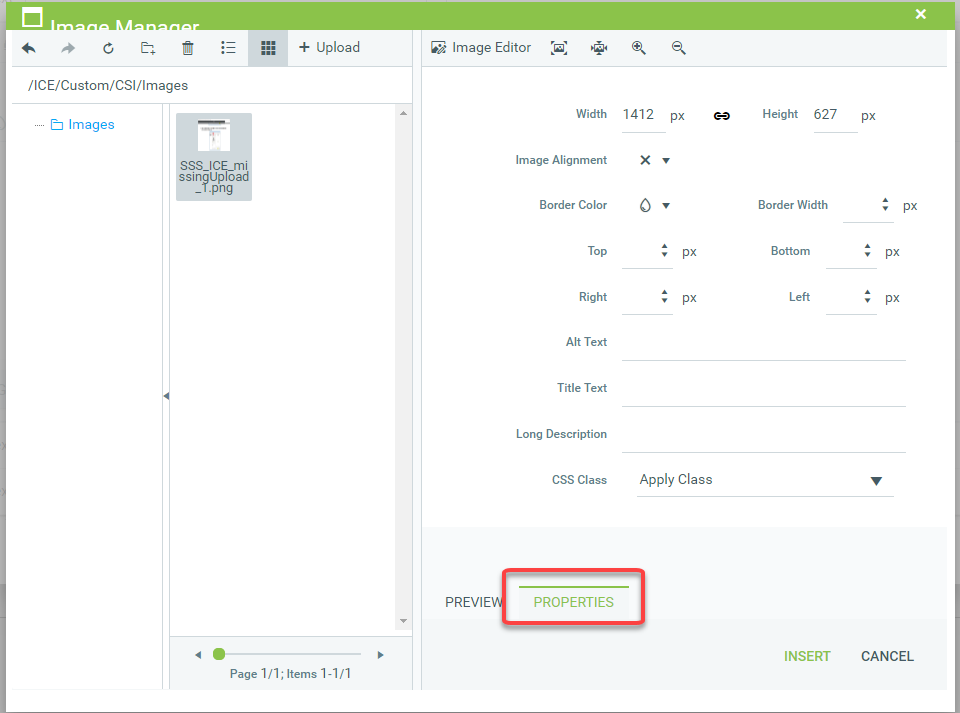Screen dimensions: 960x713
Task: Switch to the Preview tab
Action: pyautogui.click(x=474, y=602)
